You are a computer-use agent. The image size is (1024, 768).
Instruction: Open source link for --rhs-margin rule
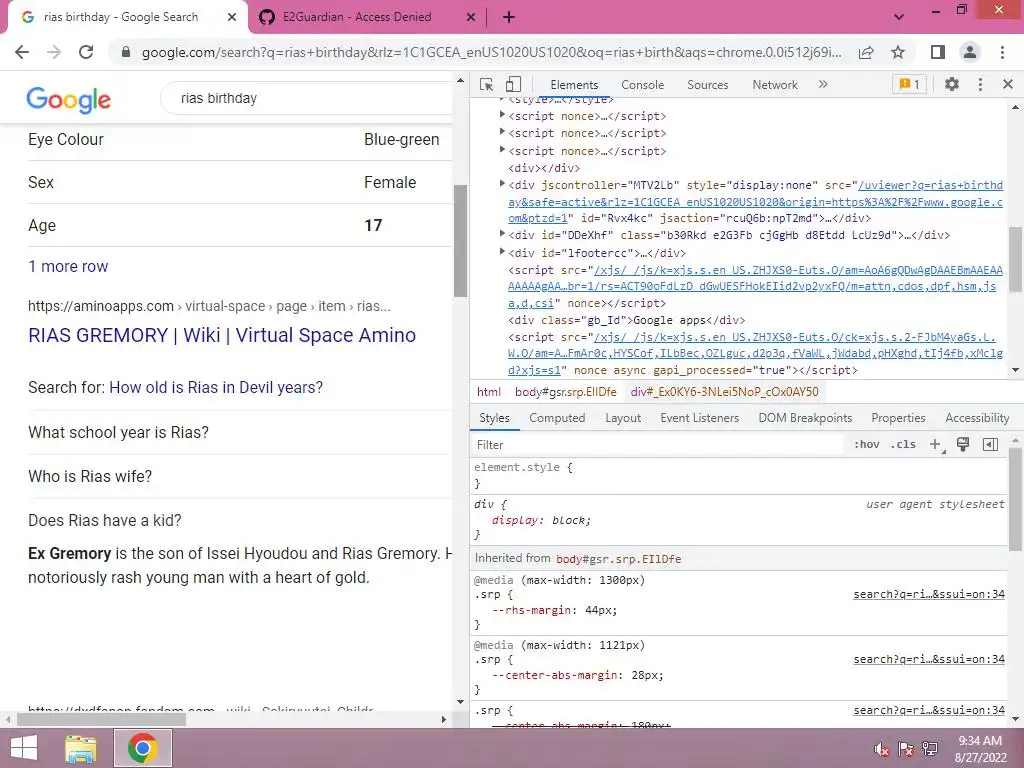point(929,594)
